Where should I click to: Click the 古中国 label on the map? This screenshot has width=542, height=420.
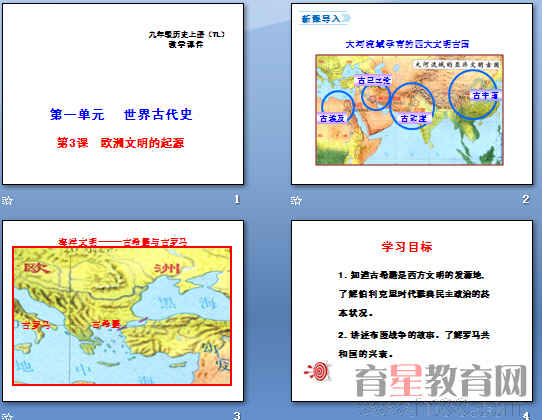click(x=485, y=95)
